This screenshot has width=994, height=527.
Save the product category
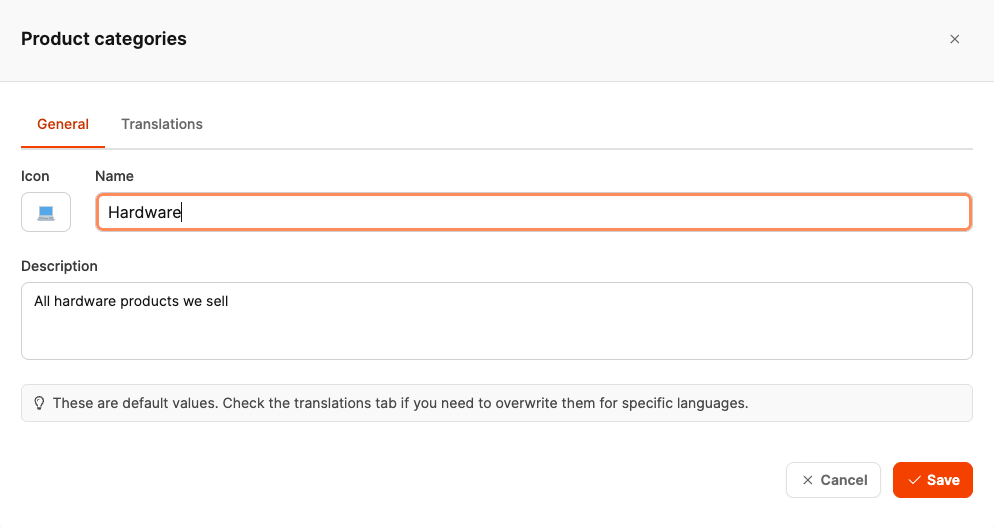[932, 480]
